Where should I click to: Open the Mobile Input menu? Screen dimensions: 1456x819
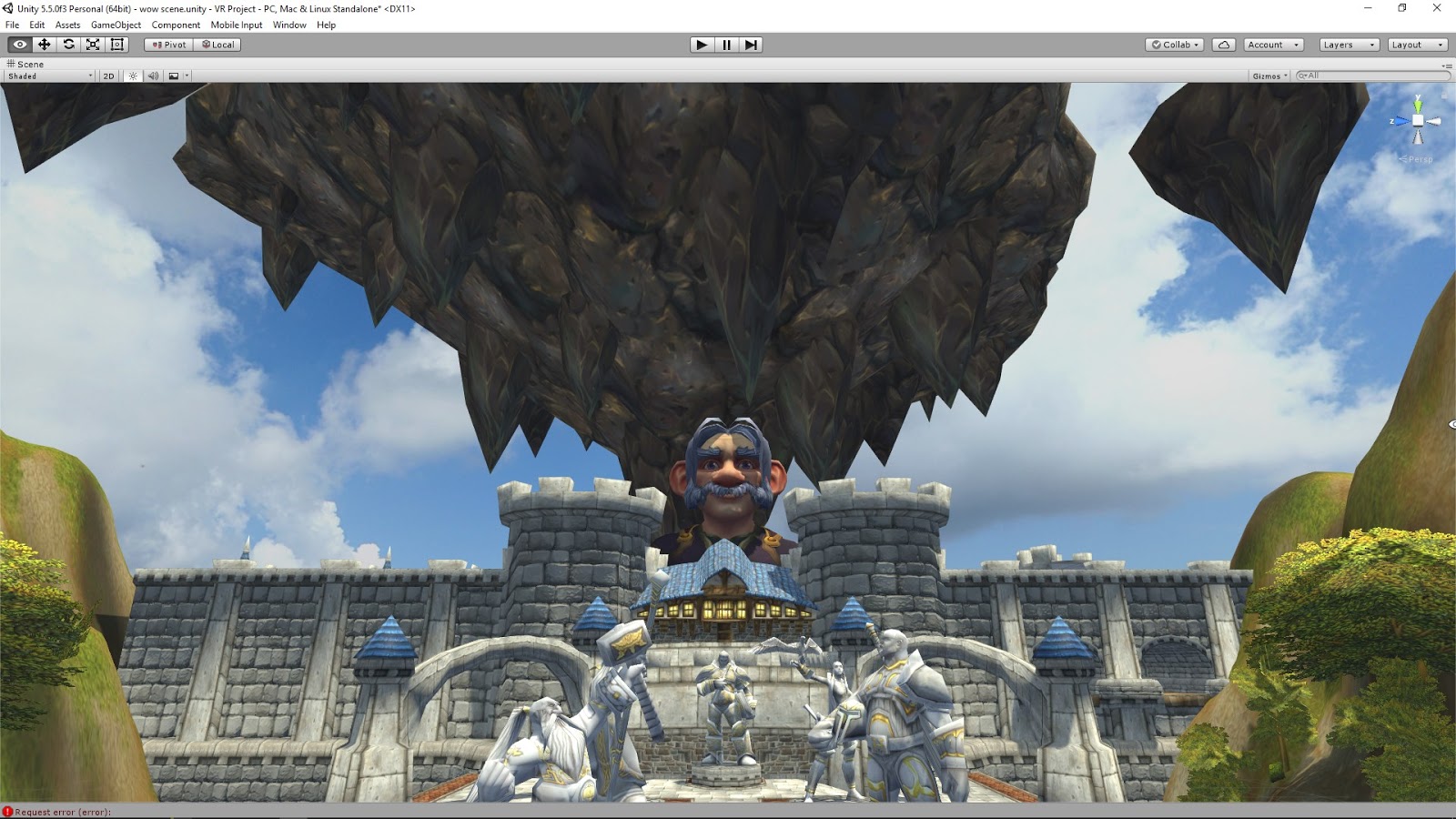(x=237, y=25)
